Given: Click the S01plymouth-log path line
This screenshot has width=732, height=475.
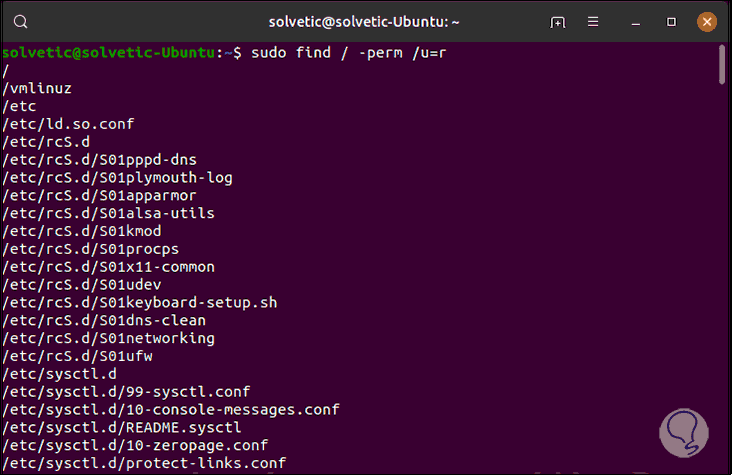Looking at the screenshot, I should (x=117, y=178).
